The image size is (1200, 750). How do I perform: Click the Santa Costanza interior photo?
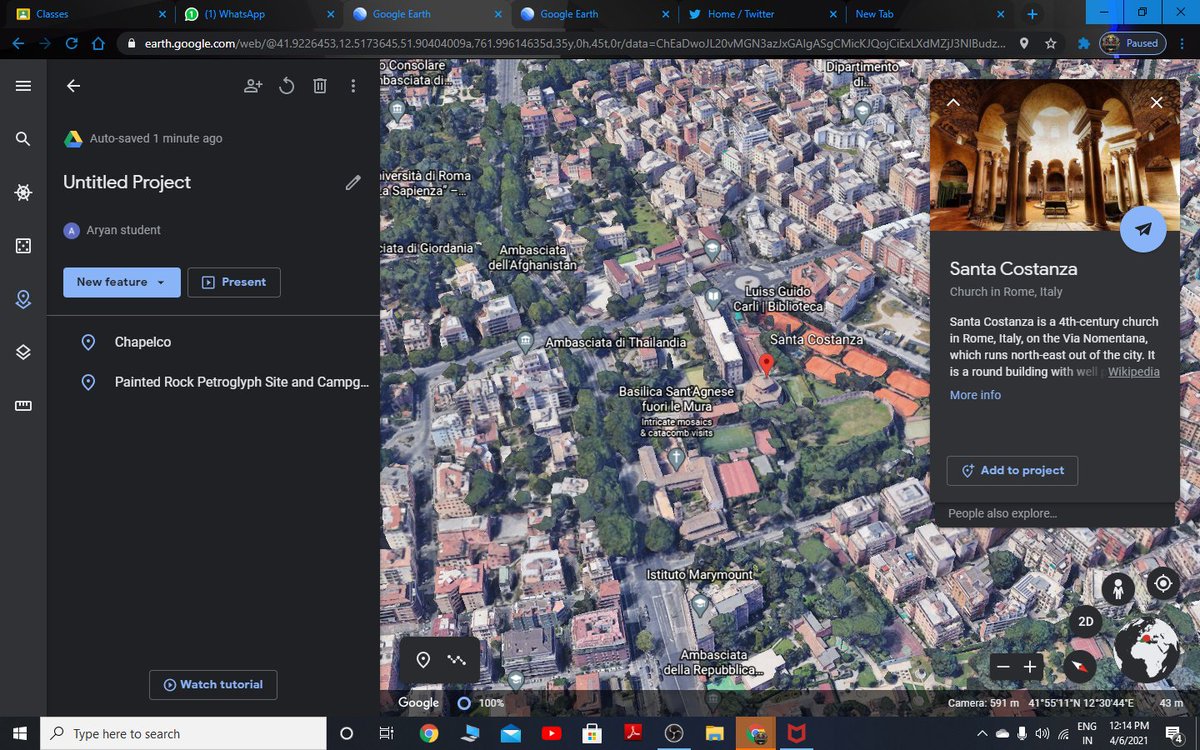(x=1054, y=156)
